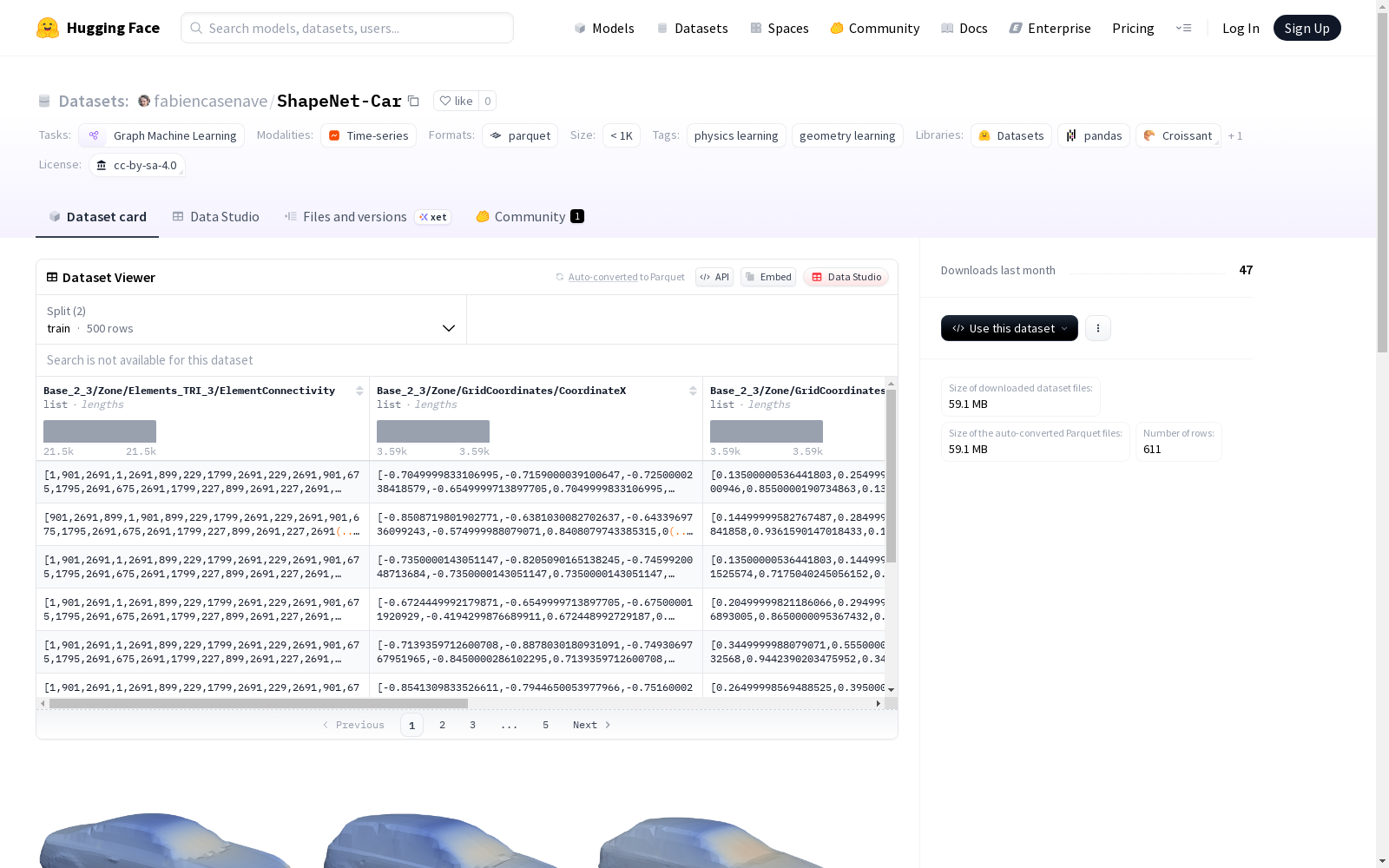
Task: Sort the CoordinateX column
Action: click(693, 391)
